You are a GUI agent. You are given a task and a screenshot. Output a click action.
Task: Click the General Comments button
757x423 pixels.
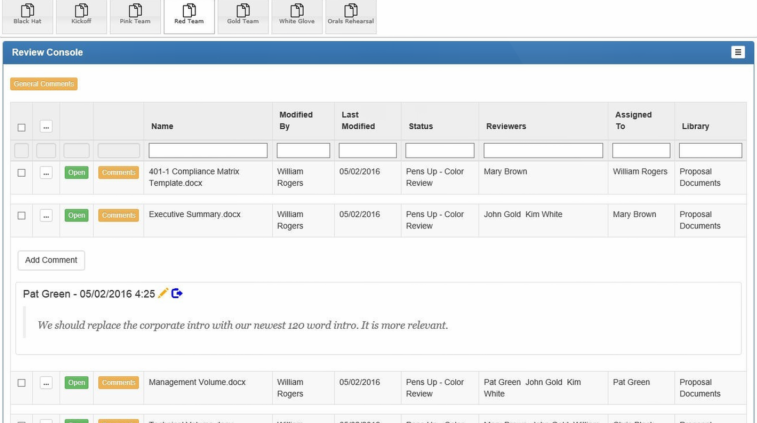(x=44, y=84)
